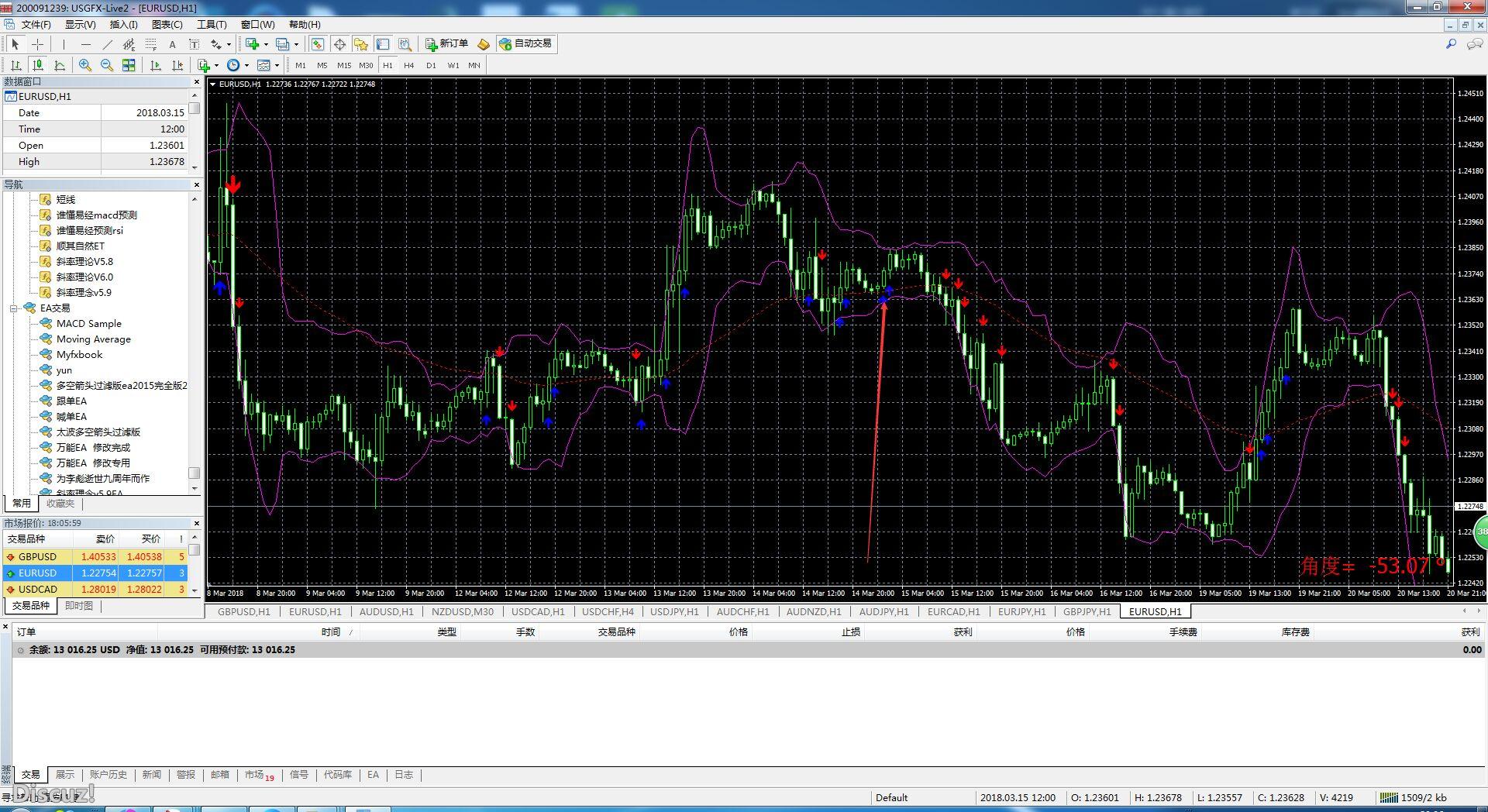Open the 插入(I) menu
Viewport: 1488px width, 812px height.
(x=123, y=25)
